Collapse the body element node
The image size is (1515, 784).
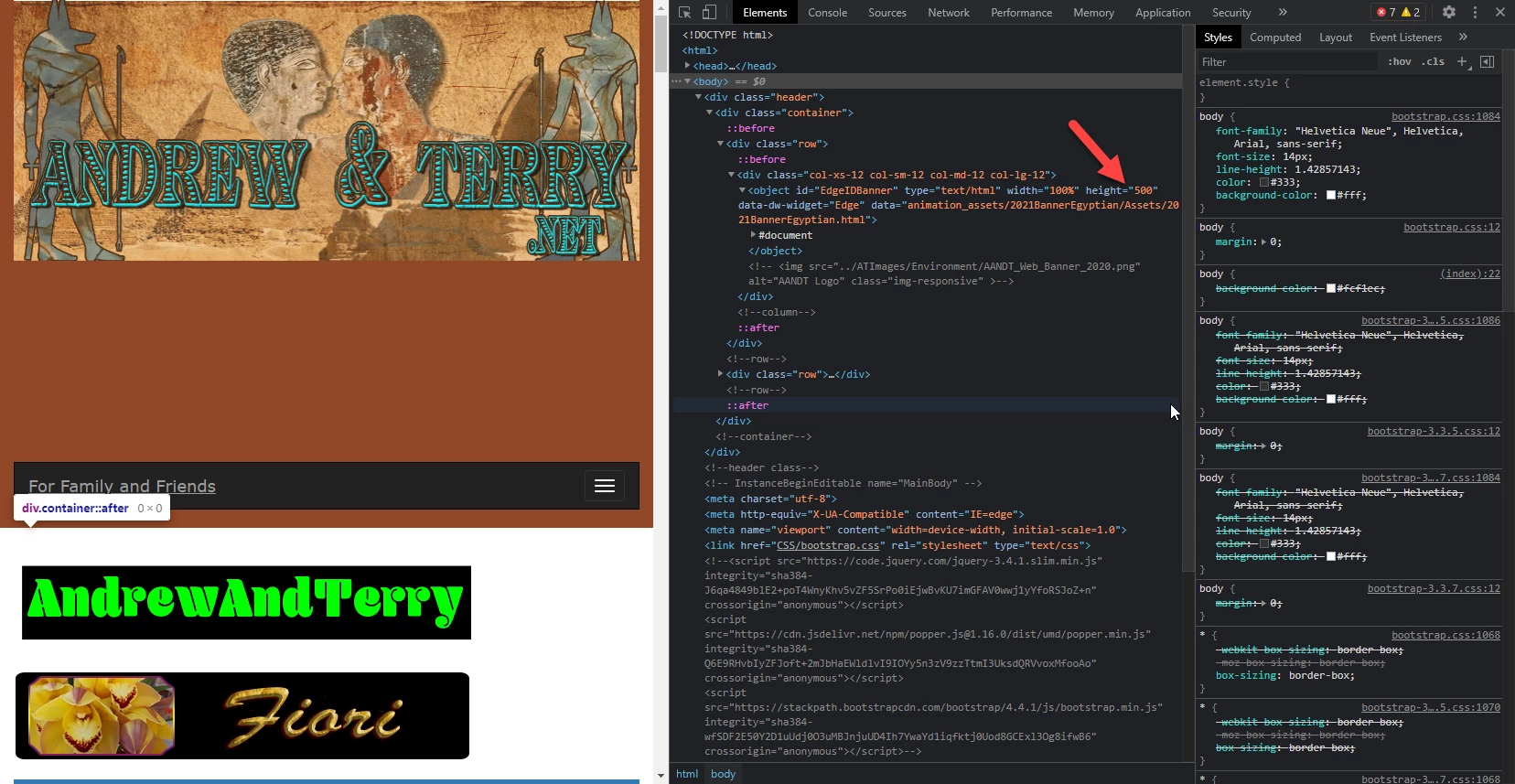point(687,81)
